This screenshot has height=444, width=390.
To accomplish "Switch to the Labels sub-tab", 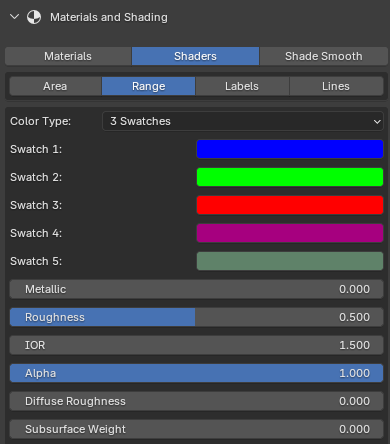I will click(x=242, y=86).
